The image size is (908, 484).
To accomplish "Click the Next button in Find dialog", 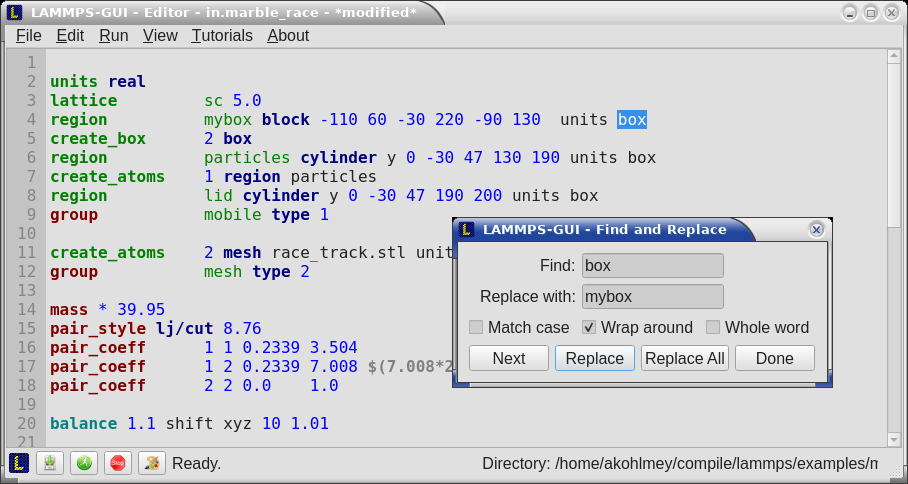I will tap(508, 358).
